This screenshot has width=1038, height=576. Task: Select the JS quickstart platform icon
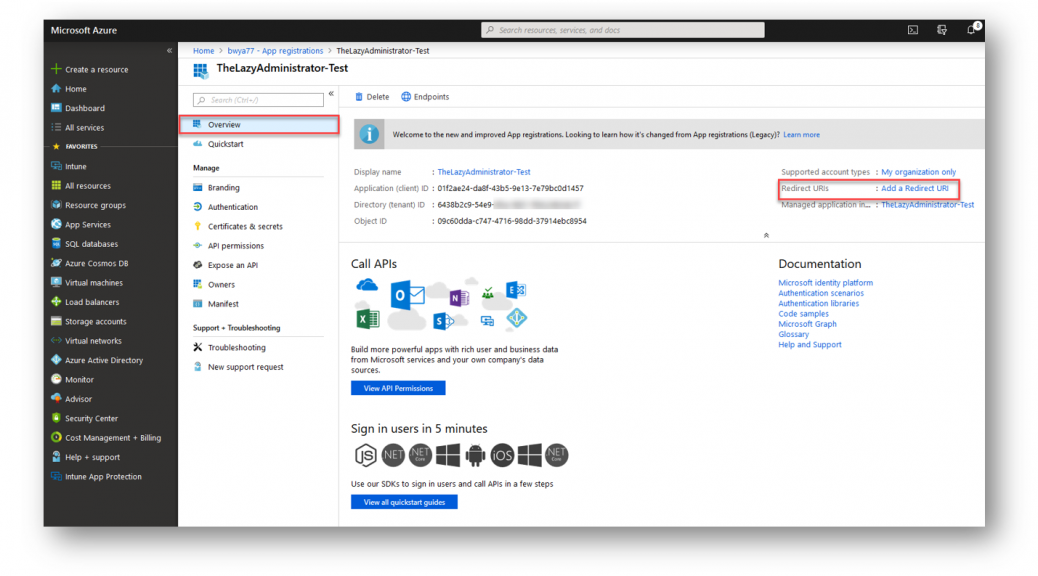(x=365, y=455)
